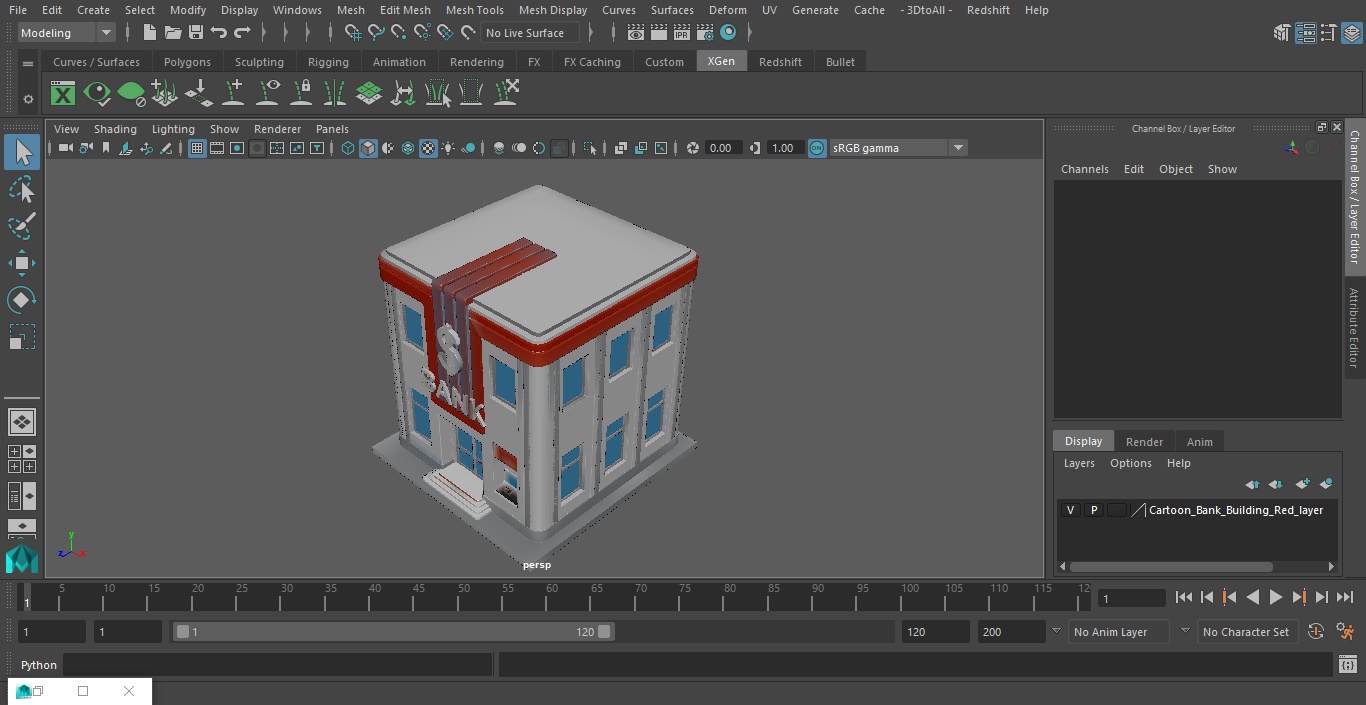1366x705 pixels.
Task: Open the Auto keyframe toggle icon
Action: [x=1316, y=631]
